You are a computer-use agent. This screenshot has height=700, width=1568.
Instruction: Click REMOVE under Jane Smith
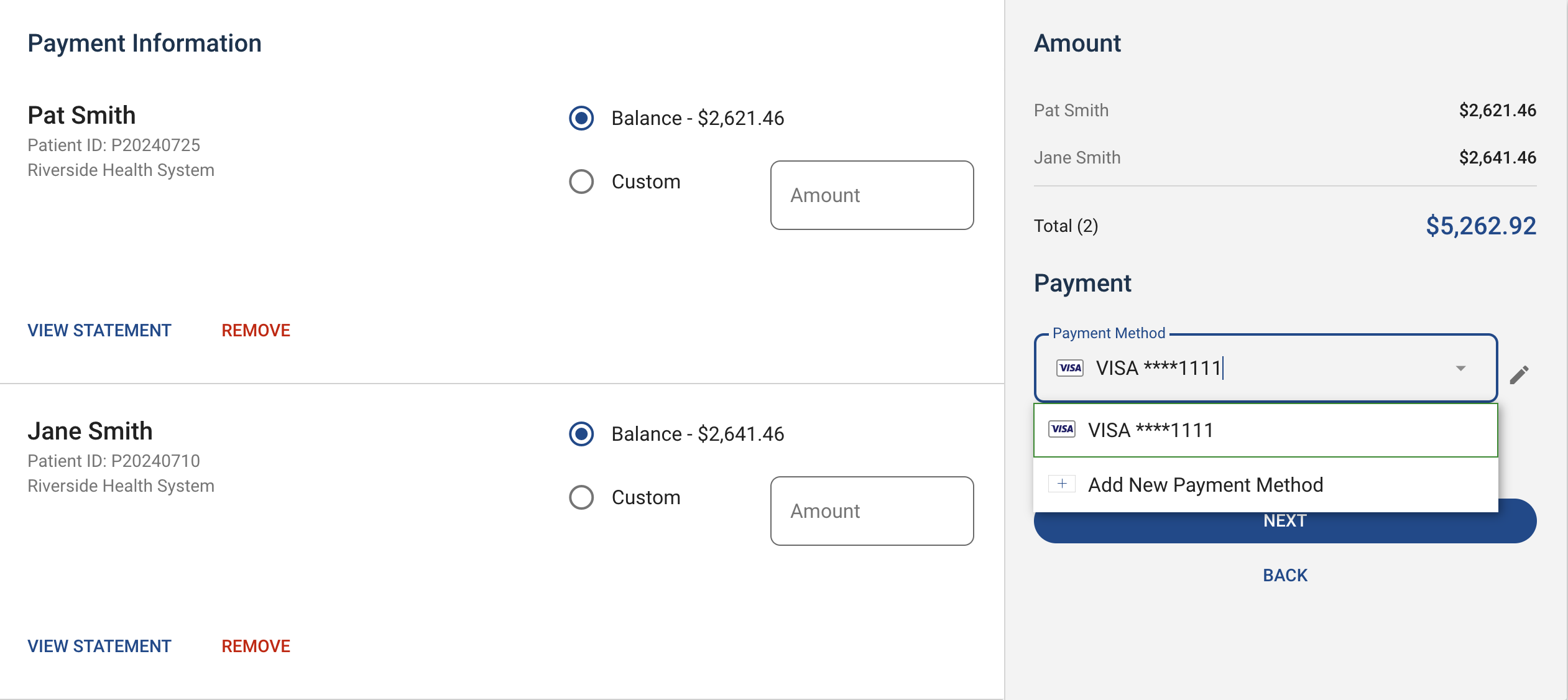click(x=256, y=646)
